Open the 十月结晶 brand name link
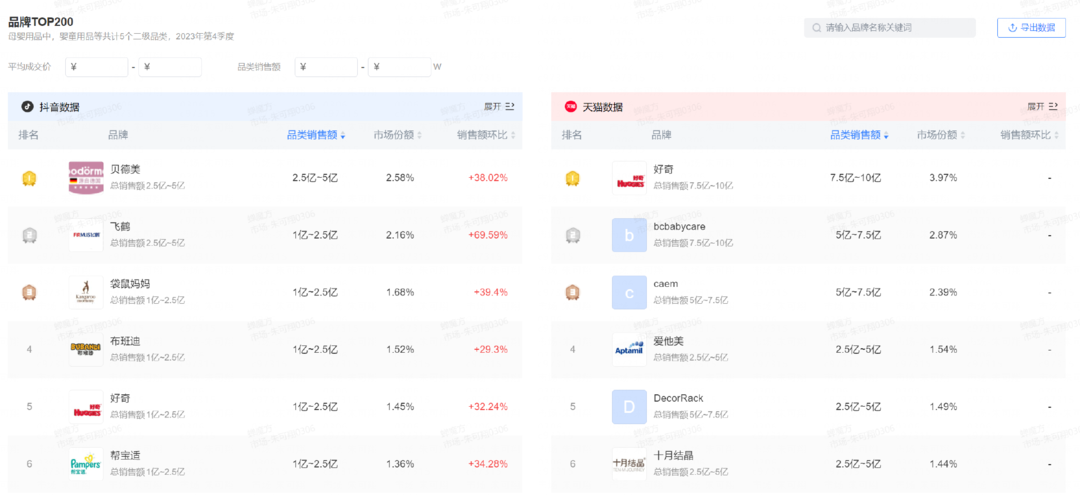This screenshot has width=1080, height=495. click(673, 455)
